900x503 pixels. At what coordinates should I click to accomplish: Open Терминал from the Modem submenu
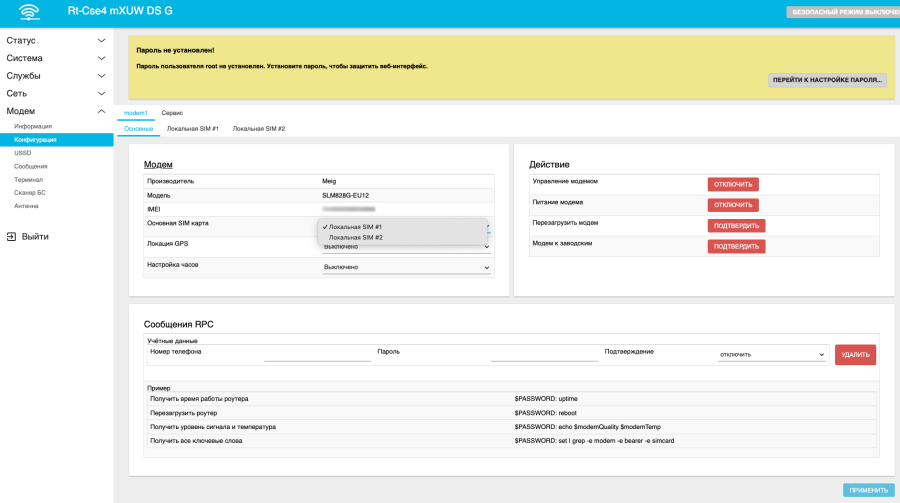[29, 179]
